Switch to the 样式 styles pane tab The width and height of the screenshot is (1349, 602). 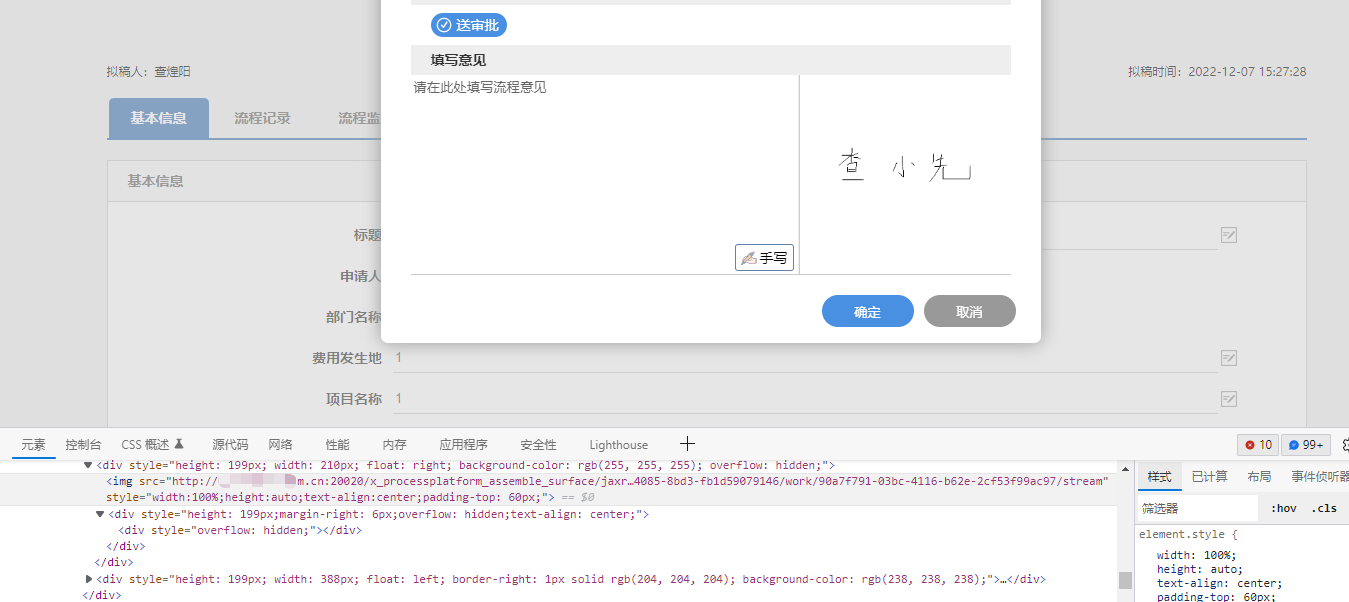click(x=1159, y=477)
